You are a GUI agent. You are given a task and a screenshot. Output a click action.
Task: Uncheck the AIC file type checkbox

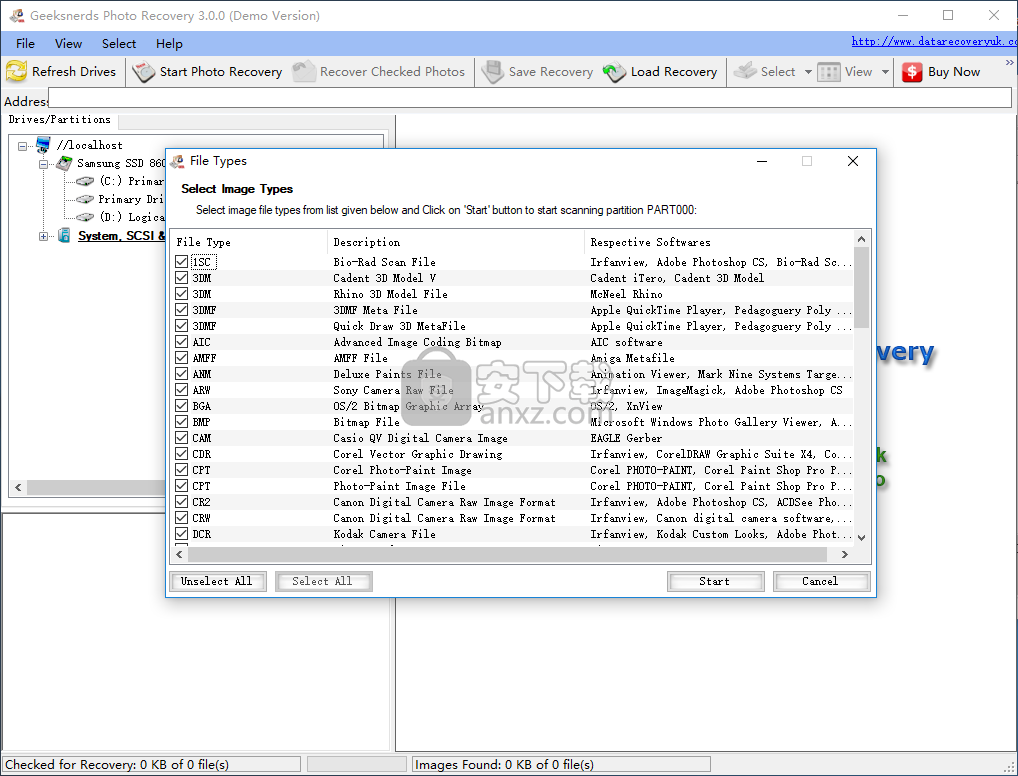[x=182, y=342]
